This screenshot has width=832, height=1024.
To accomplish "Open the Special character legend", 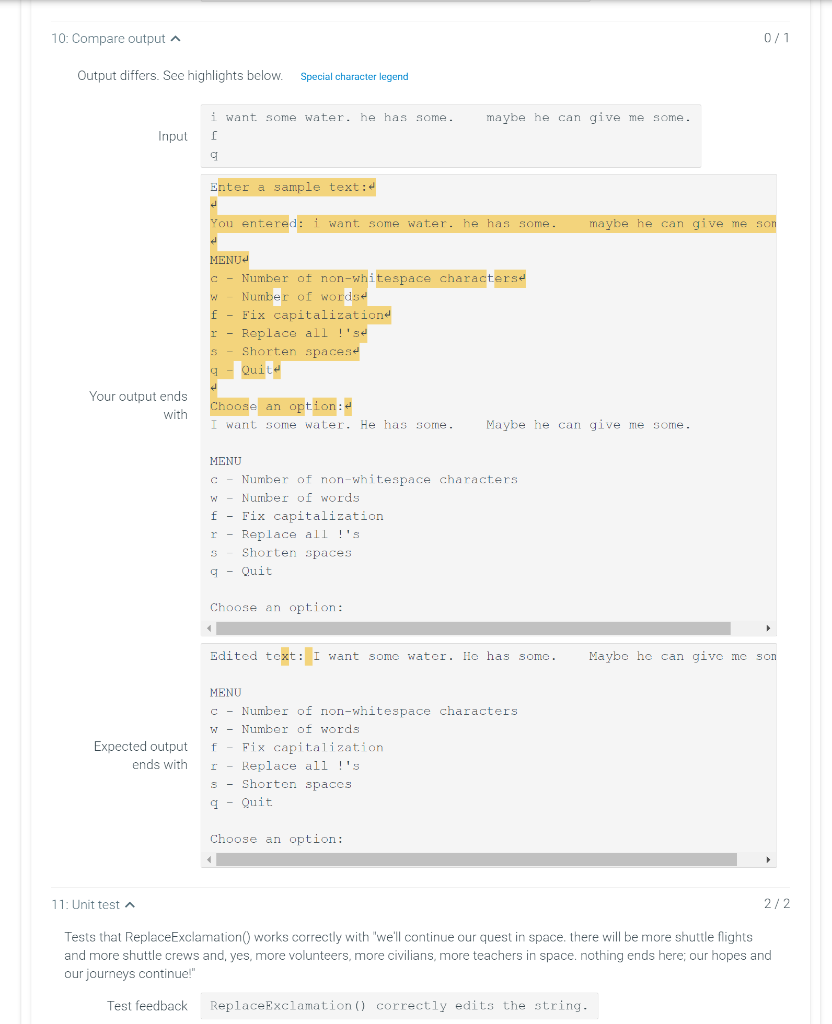I will tap(353, 76).
